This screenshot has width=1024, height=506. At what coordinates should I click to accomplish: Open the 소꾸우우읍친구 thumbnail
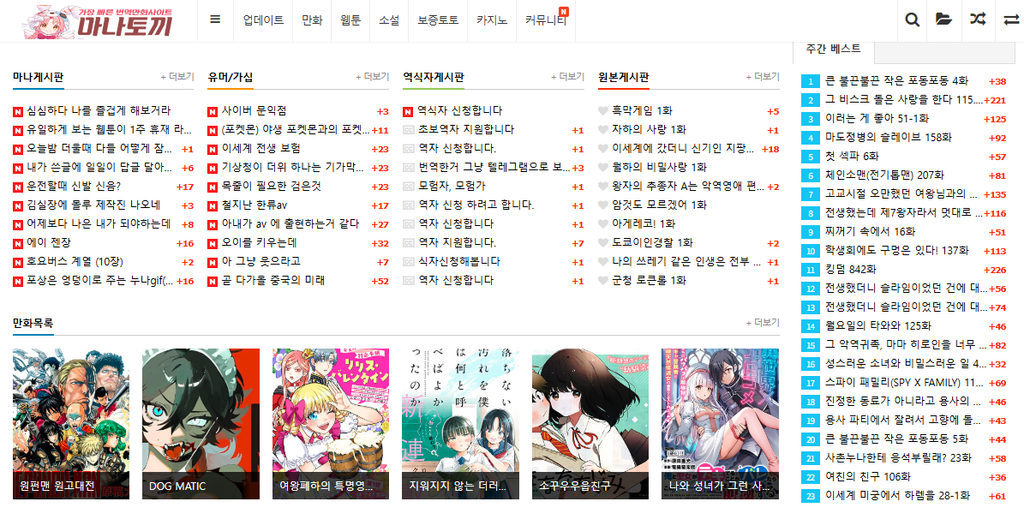tap(590, 424)
